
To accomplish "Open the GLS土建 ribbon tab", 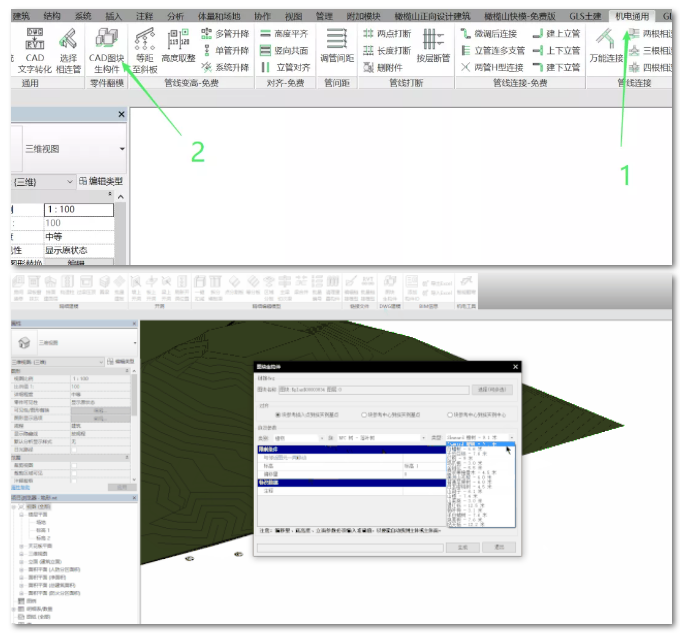I will [x=585, y=16].
